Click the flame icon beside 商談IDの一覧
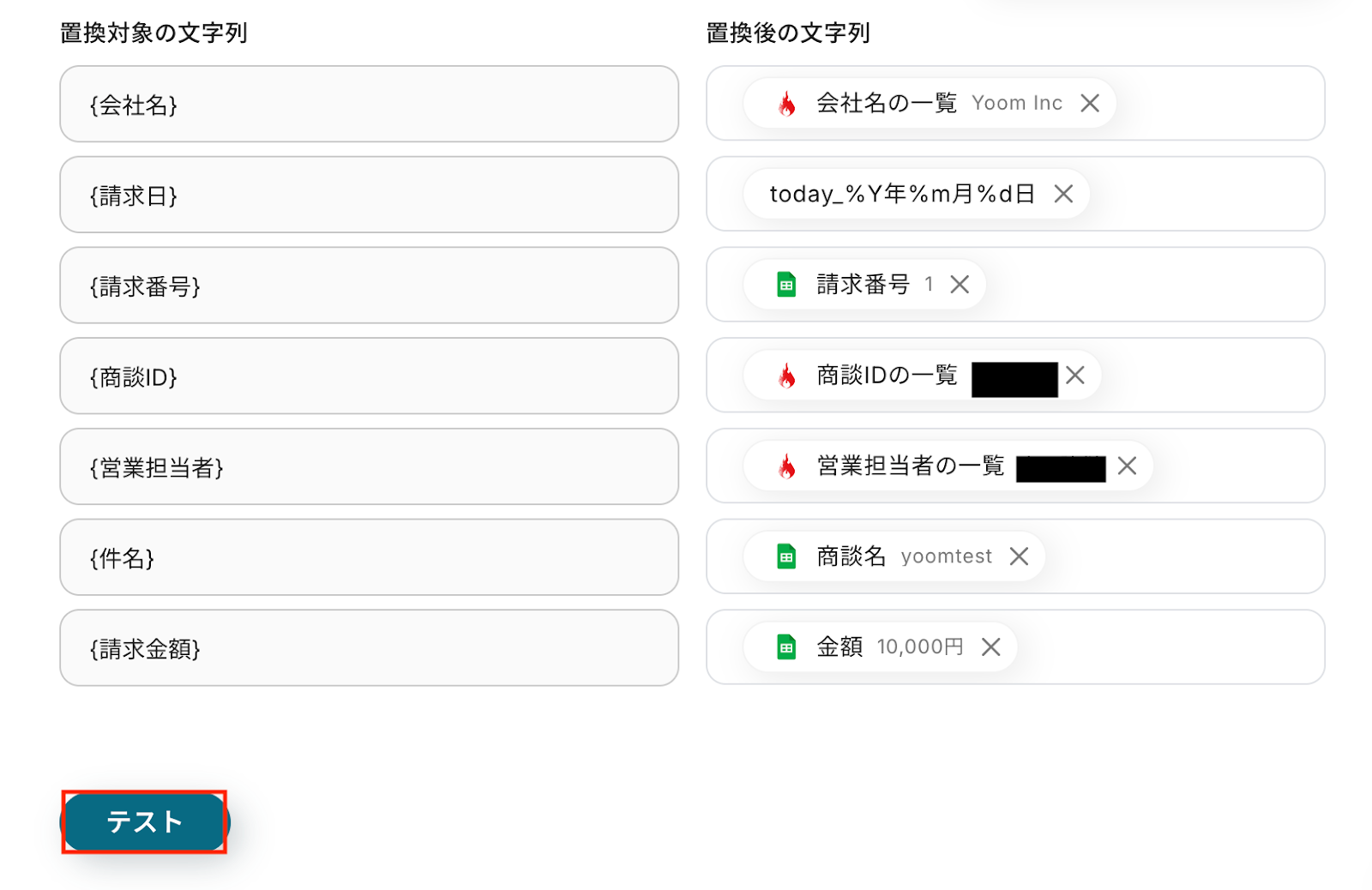This screenshot has width=1372, height=890. pos(786,376)
